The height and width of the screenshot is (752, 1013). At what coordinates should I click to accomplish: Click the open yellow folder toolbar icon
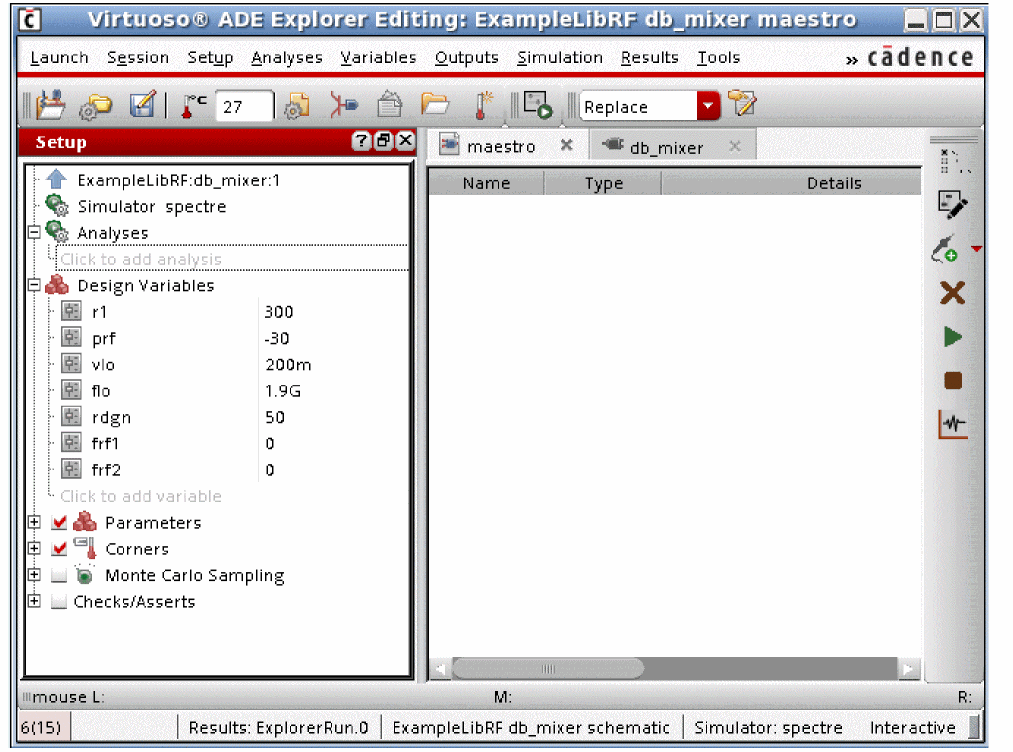(435, 103)
